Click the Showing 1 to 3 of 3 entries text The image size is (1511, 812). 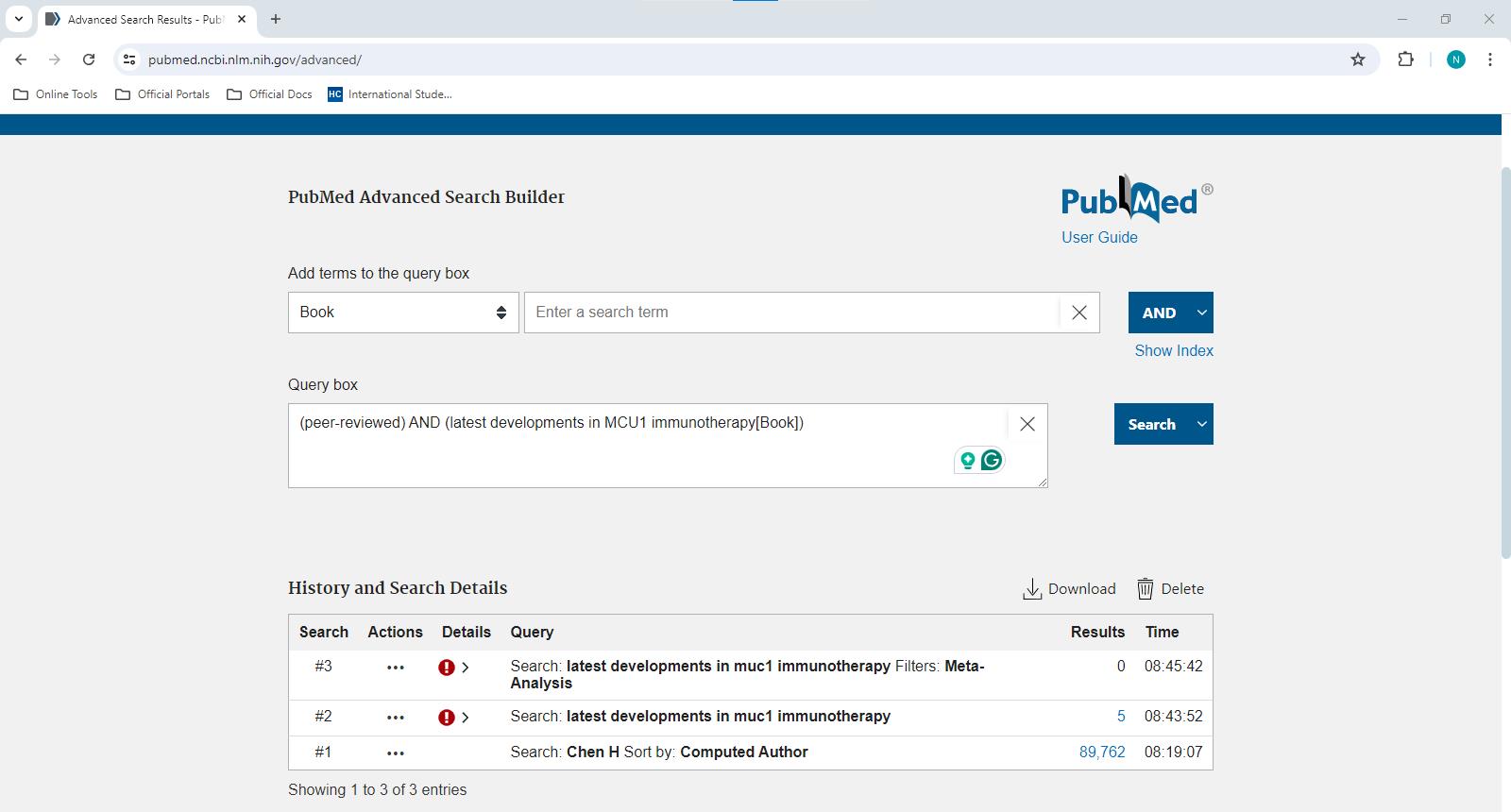[x=378, y=790]
